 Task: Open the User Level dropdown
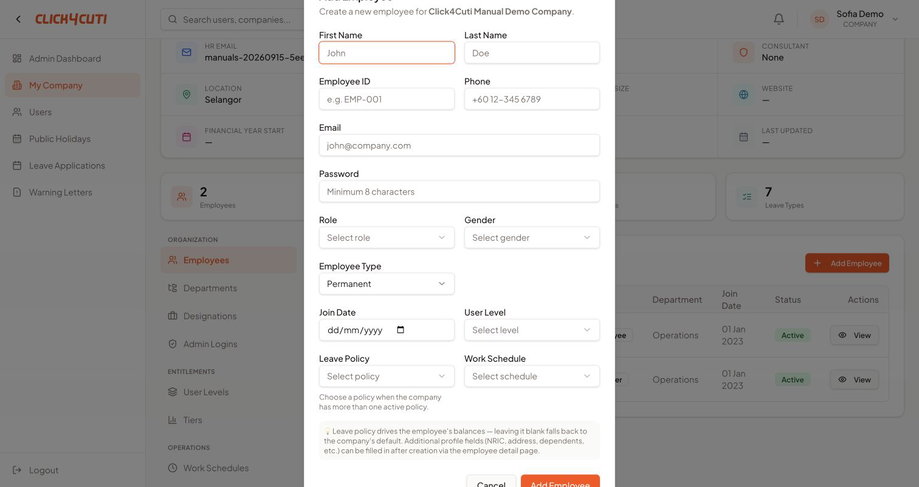tap(532, 330)
